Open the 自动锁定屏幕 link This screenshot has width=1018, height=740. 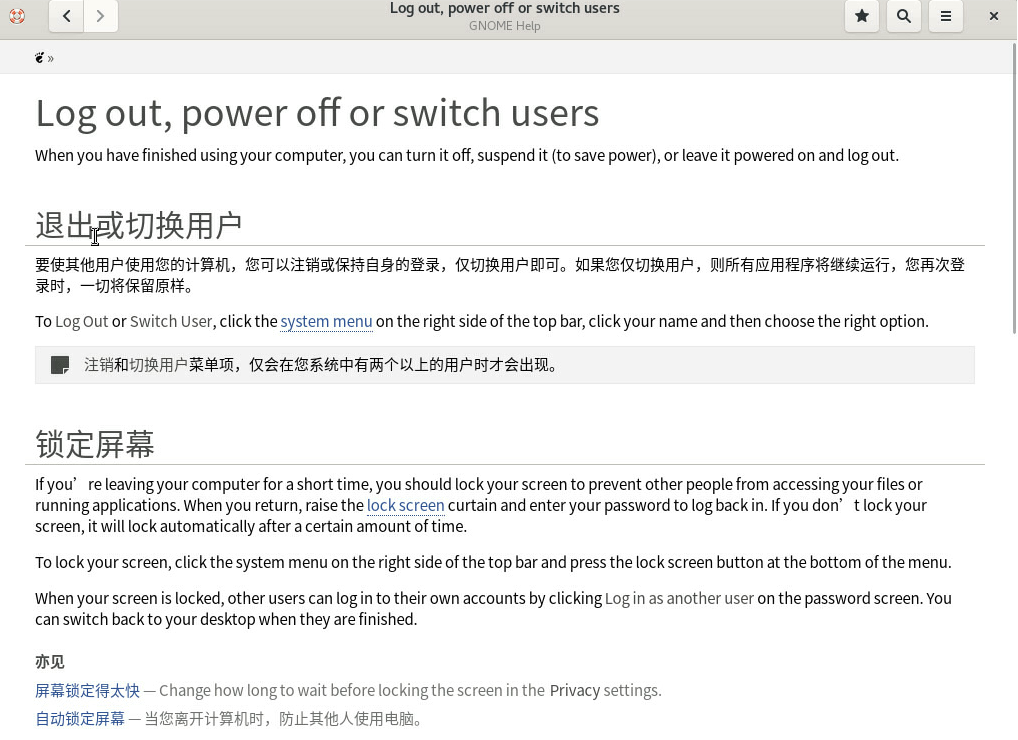[80, 718]
